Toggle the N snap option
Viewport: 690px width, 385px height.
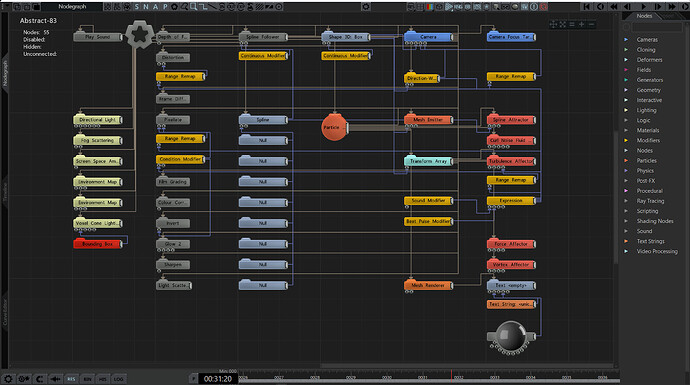click(x=146, y=7)
